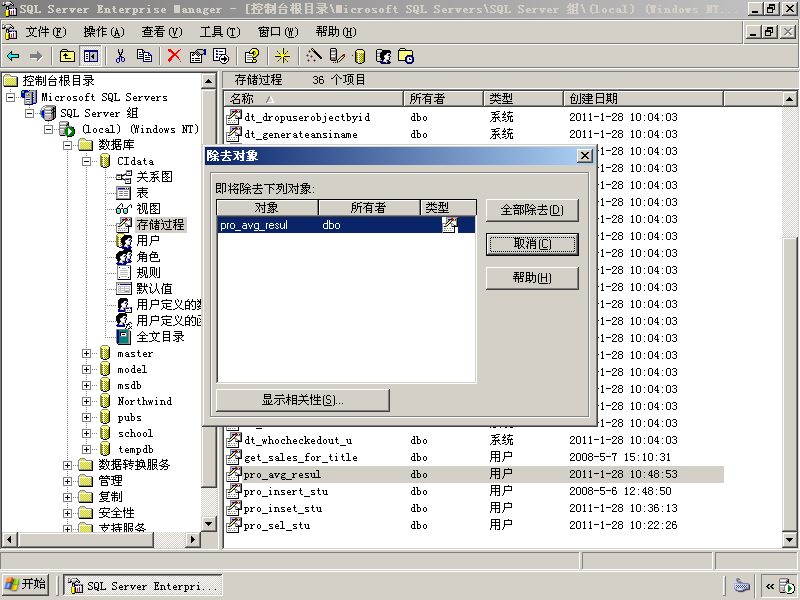Click the red X Delete toolbar icon
The width and height of the screenshot is (800, 600).
click(x=174, y=56)
